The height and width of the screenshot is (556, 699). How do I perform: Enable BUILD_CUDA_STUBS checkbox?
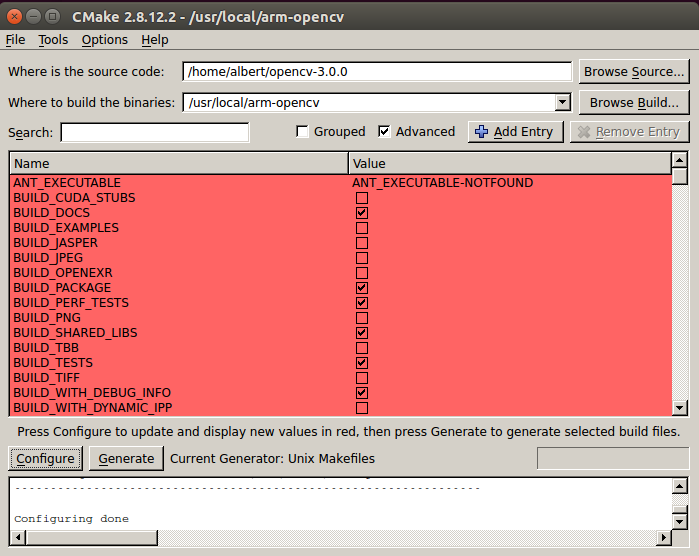(362, 198)
